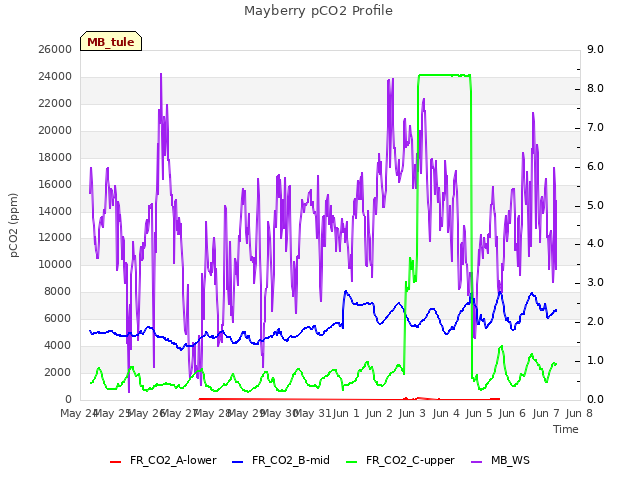Click the May 31 date label
This screenshot has width=640, height=480.
(313, 413)
